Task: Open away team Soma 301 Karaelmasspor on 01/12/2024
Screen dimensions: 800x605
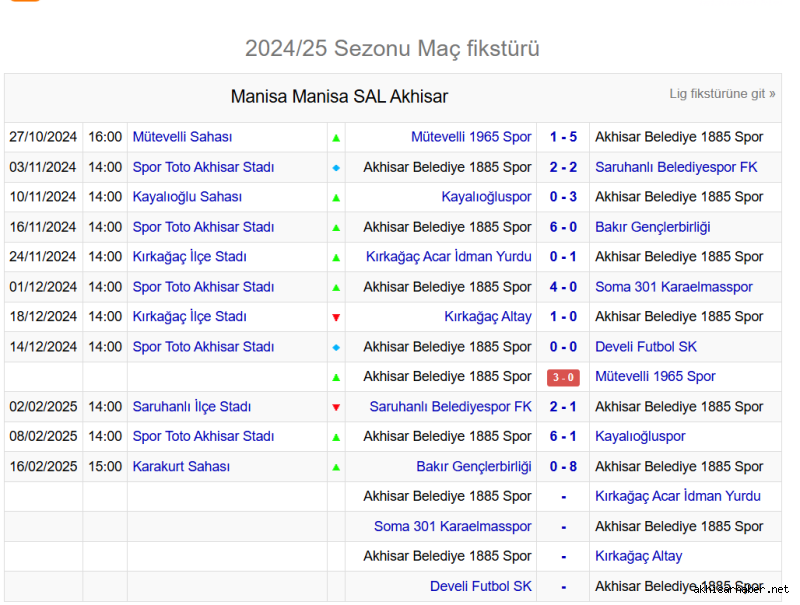Action: click(673, 287)
